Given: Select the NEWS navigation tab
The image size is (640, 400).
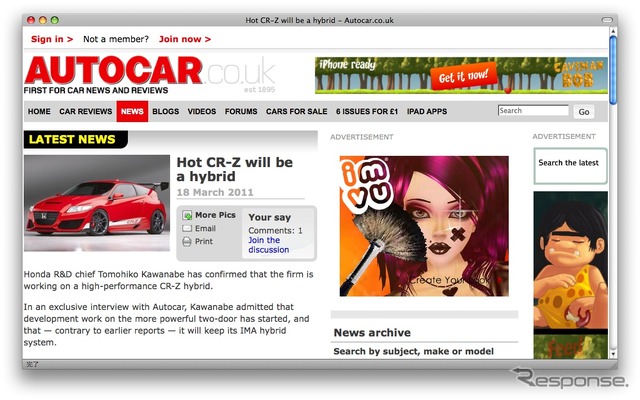Looking at the screenshot, I should 132,111.
